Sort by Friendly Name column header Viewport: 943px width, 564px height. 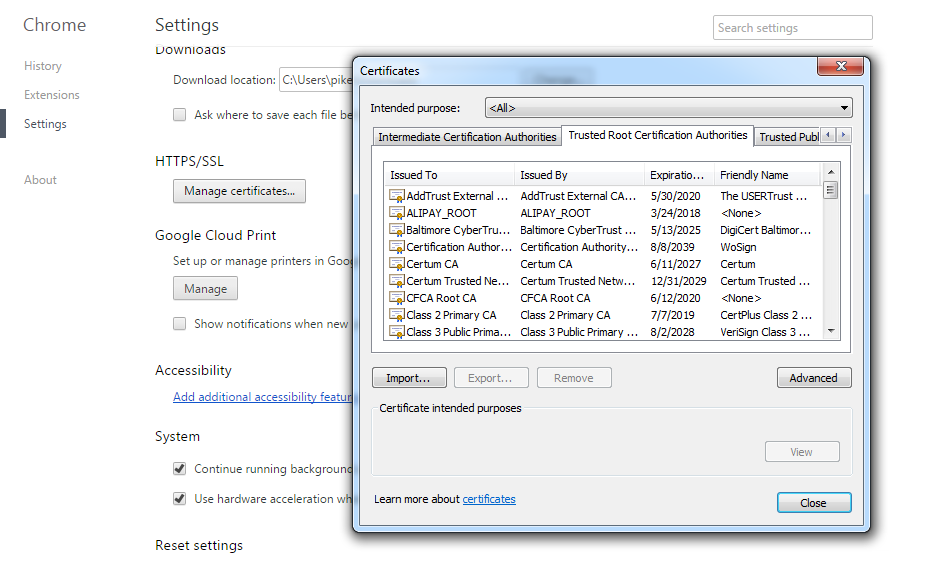pyautogui.click(x=767, y=175)
